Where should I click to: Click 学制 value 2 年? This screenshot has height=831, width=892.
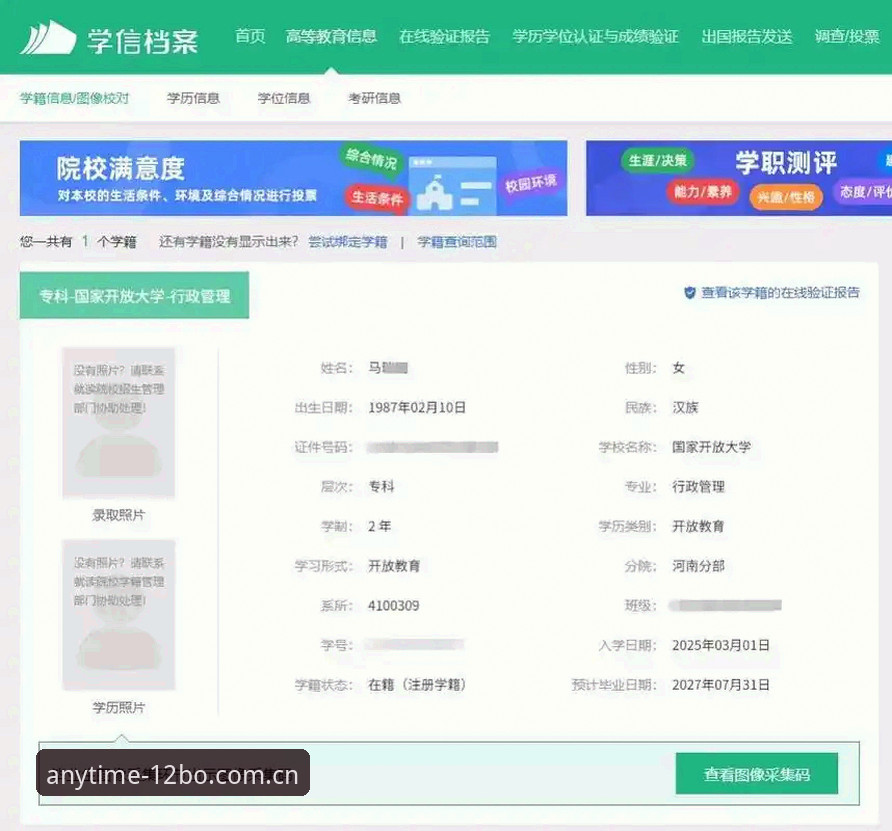click(x=379, y=526)
